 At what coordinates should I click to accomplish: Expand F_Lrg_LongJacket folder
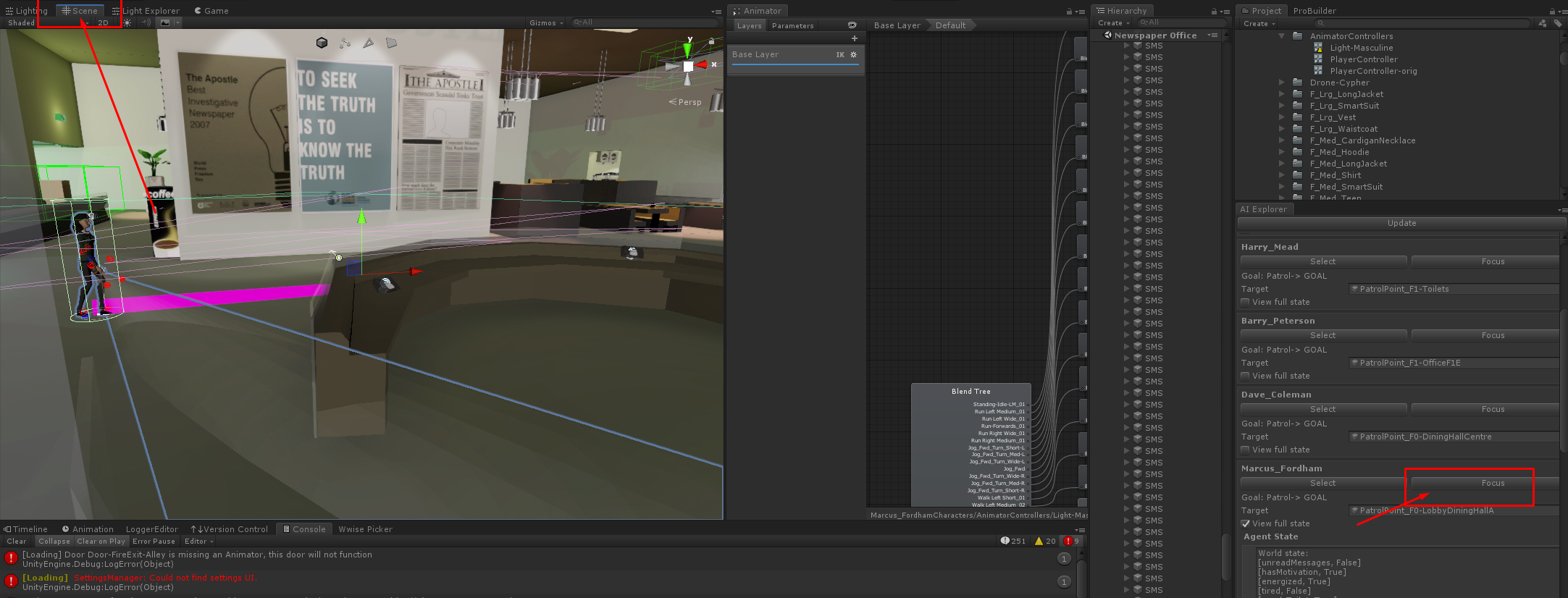pos(1282,94)
